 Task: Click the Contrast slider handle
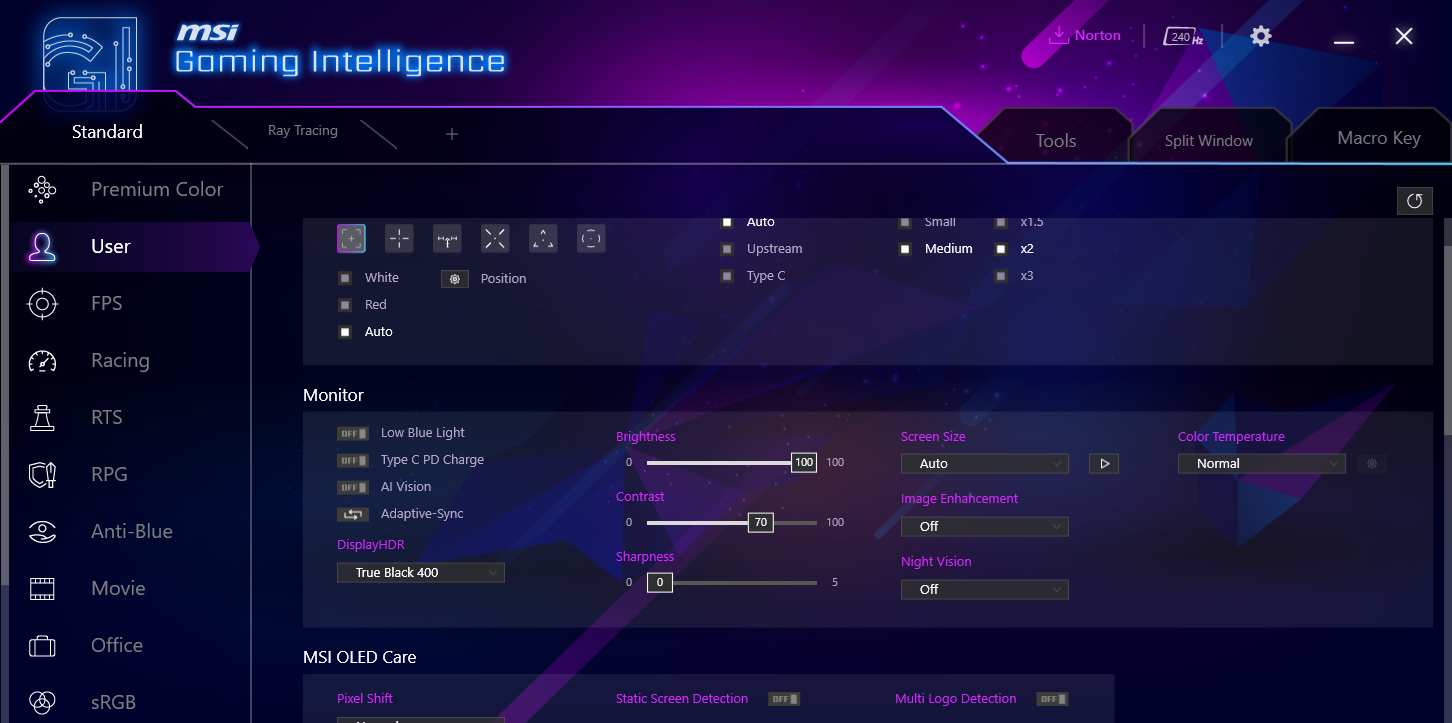[x=761, y=523]
